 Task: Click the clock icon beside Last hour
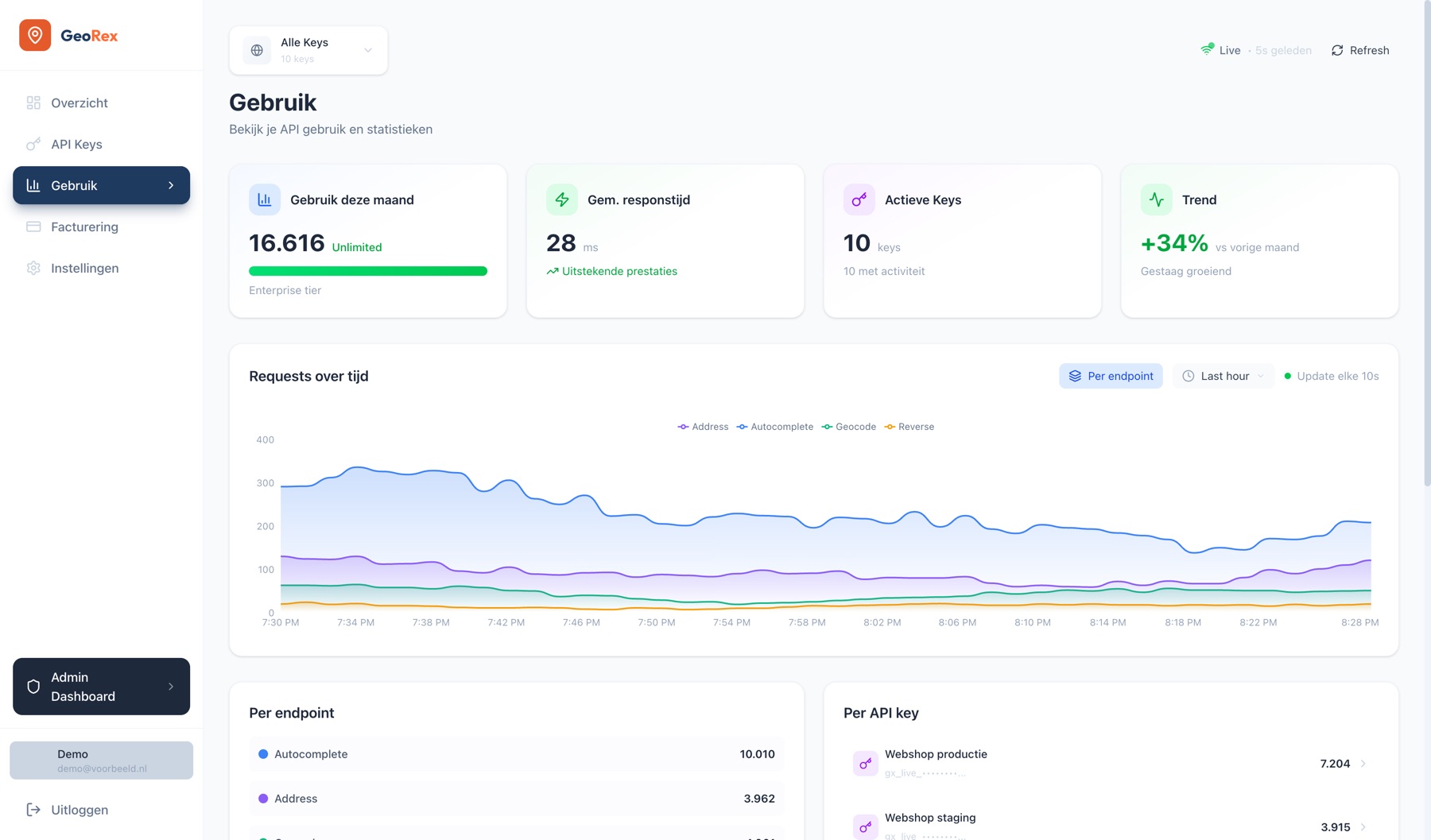(1189, 376)
